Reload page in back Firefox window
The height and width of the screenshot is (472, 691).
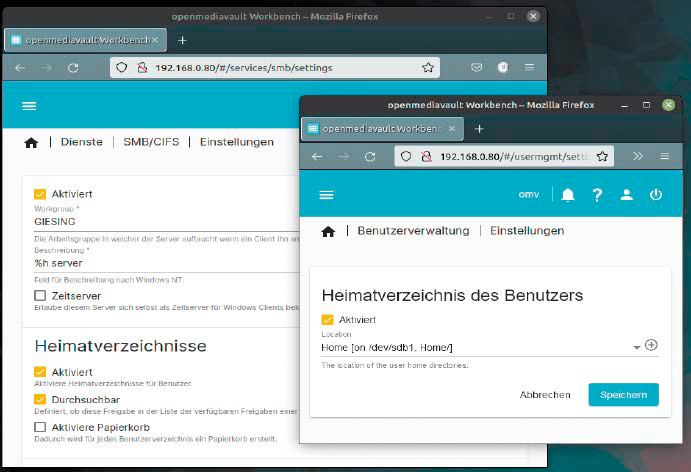[x=73, y=67]
